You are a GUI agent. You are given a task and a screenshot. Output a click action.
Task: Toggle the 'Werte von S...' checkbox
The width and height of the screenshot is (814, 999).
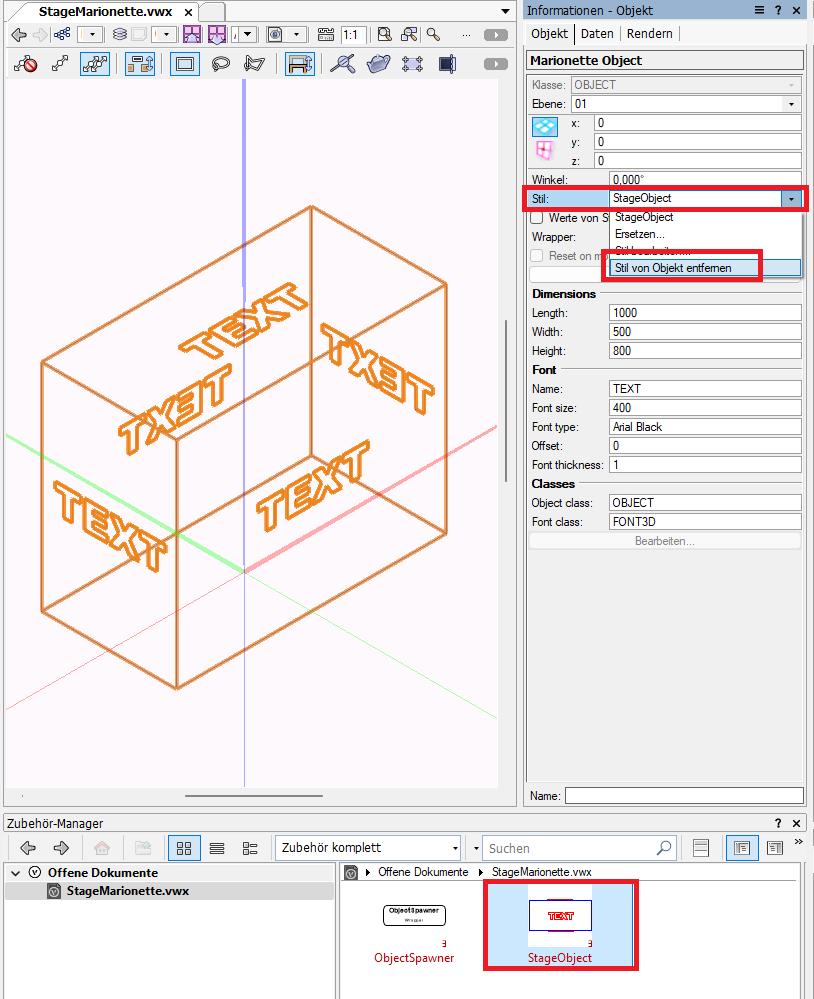[x=537, y=217]
